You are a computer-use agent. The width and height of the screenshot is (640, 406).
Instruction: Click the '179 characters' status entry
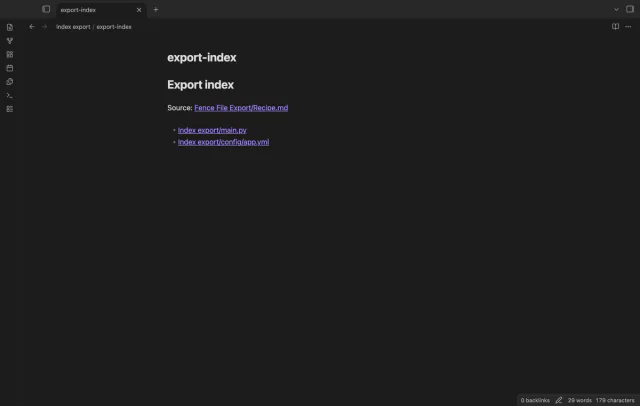(615, 400)
